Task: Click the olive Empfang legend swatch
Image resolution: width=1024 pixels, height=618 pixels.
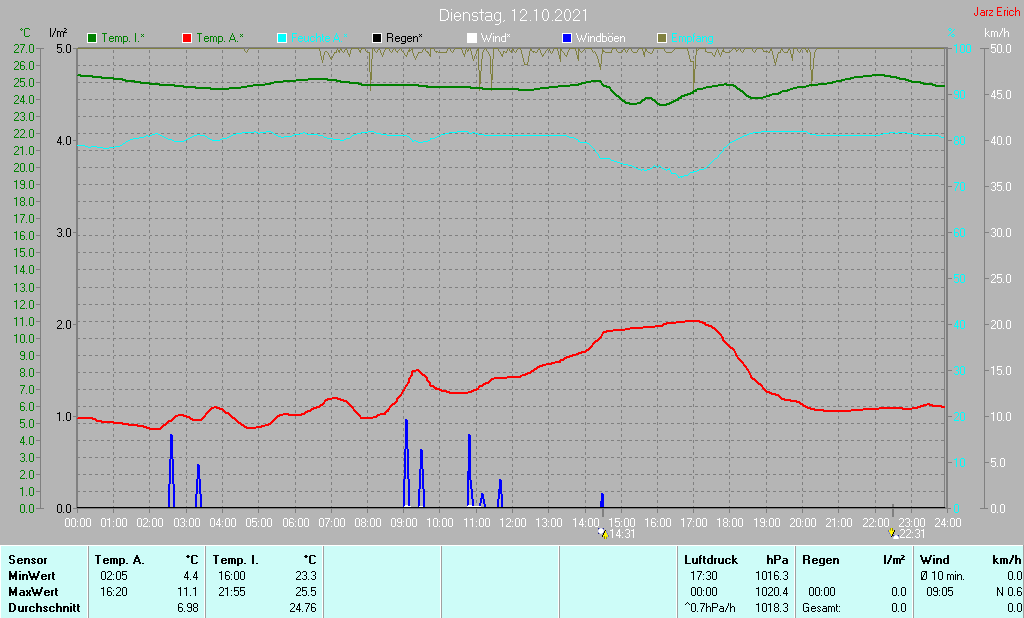Action: click(662, 38)
